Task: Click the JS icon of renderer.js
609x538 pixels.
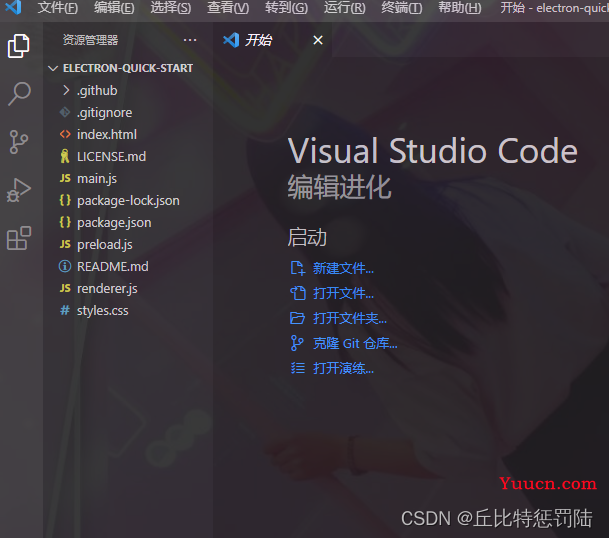Action: 65,288
